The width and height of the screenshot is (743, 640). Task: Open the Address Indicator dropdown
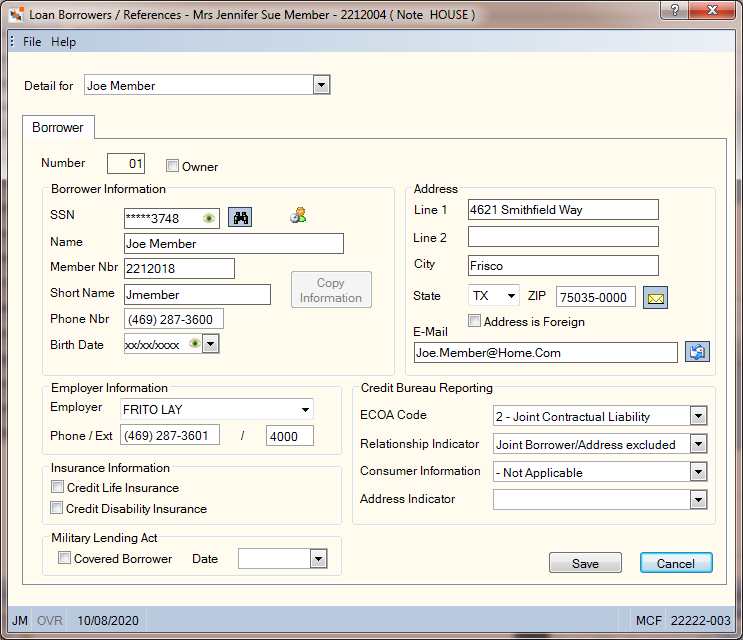point(698,499)
